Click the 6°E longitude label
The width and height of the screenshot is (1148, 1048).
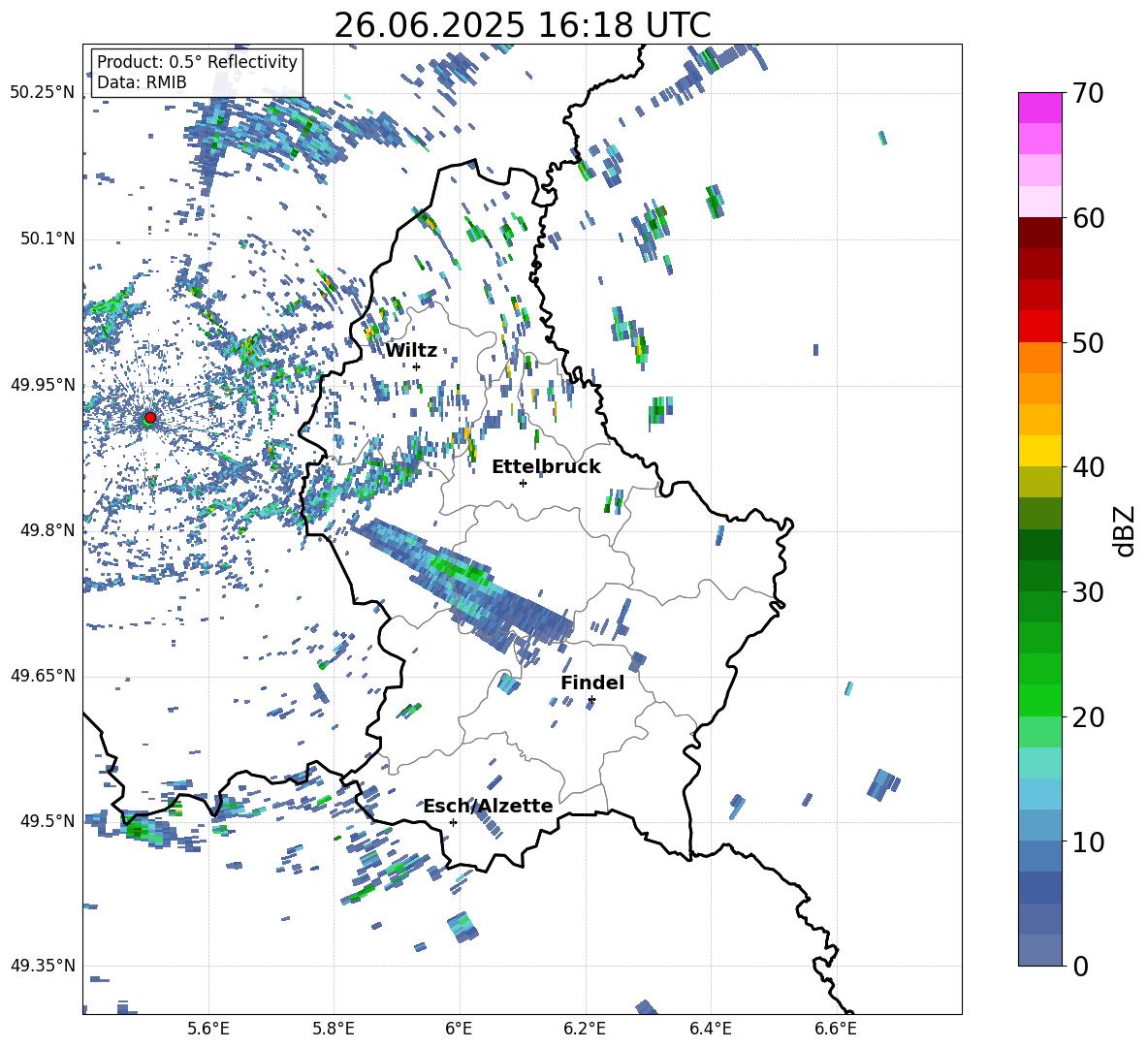click(459, 1029)
